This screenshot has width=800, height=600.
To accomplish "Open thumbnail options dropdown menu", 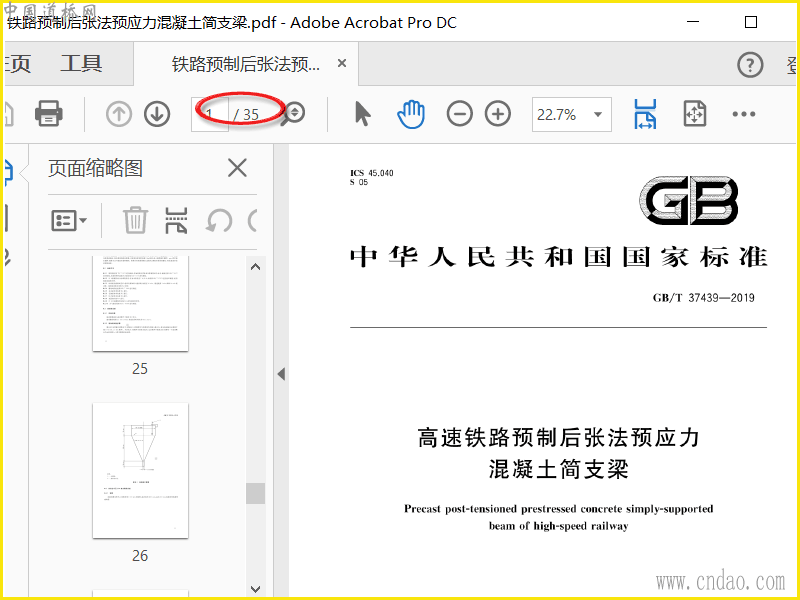I will pos(69,220).
